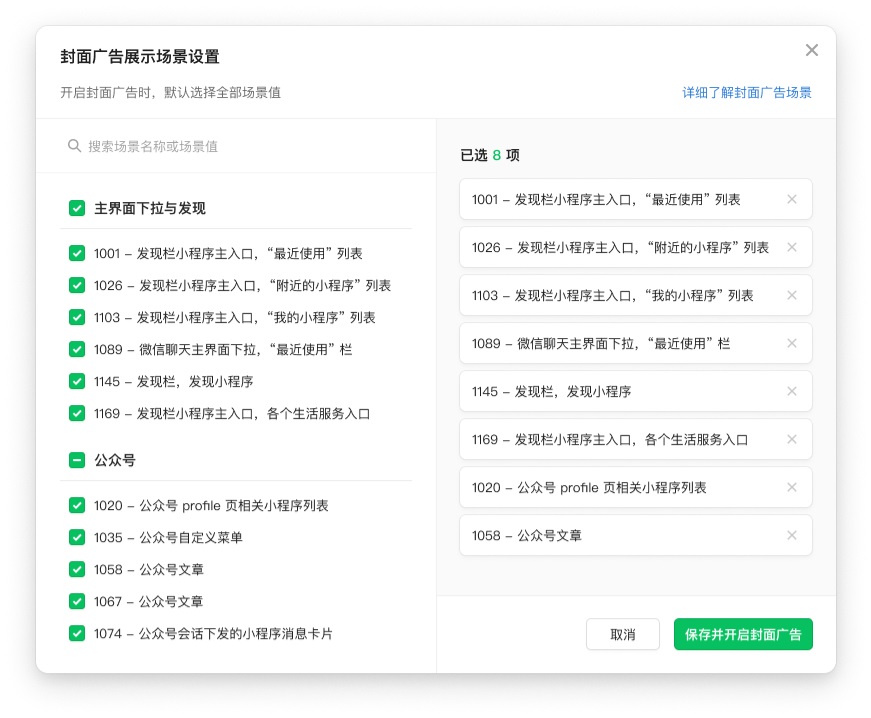The height and width of the screenshot is (718, 871).
Task: Remove the 1145 发现小程序 selected entry
Action: pyautogui.click(x=792, y=391)
